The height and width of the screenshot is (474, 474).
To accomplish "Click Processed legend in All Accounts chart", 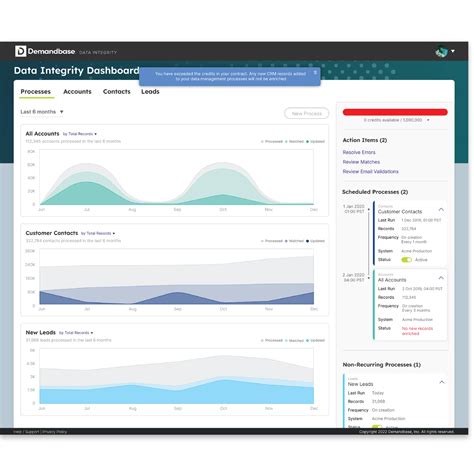I will pos(272,141).
